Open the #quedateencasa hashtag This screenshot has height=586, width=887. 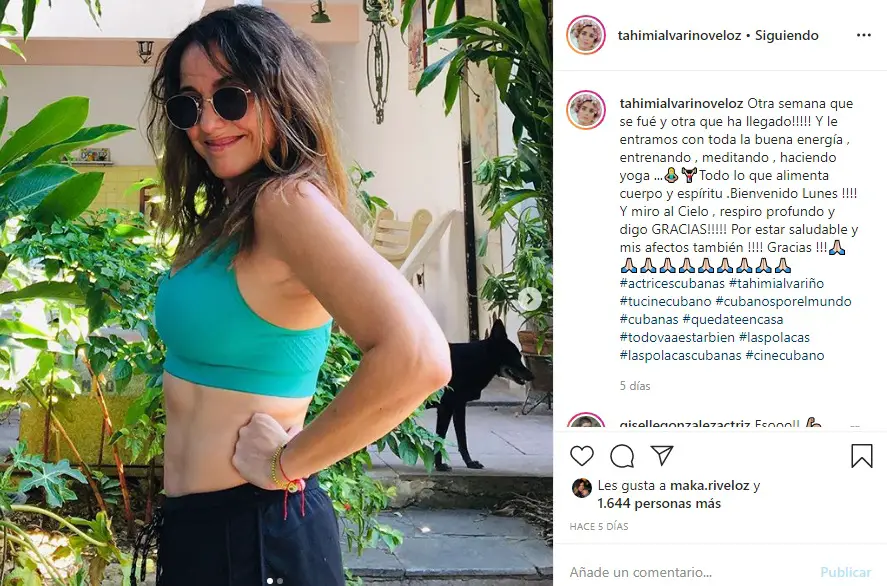(733, 319)
